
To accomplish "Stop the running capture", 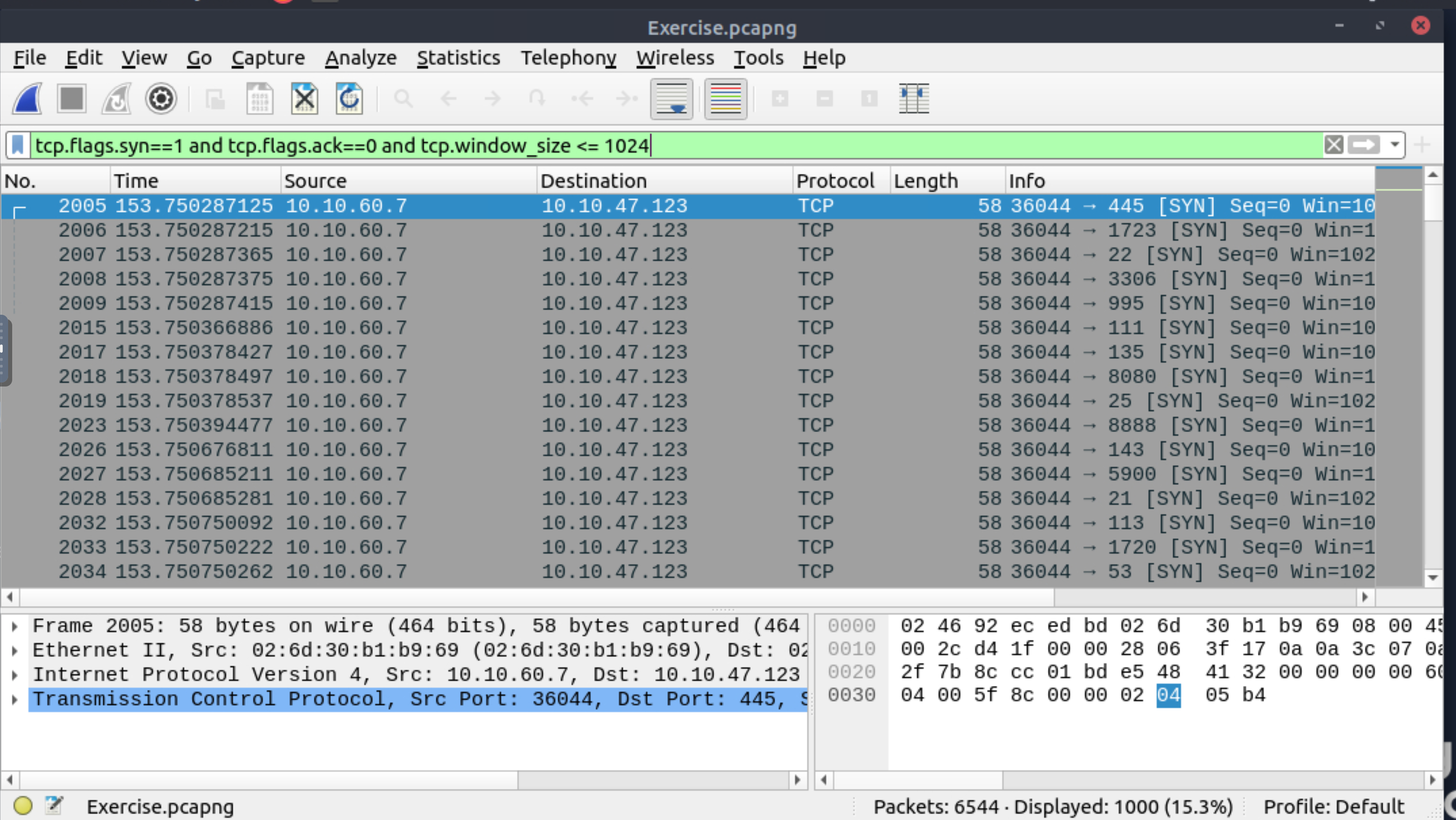I will point(72,99).
